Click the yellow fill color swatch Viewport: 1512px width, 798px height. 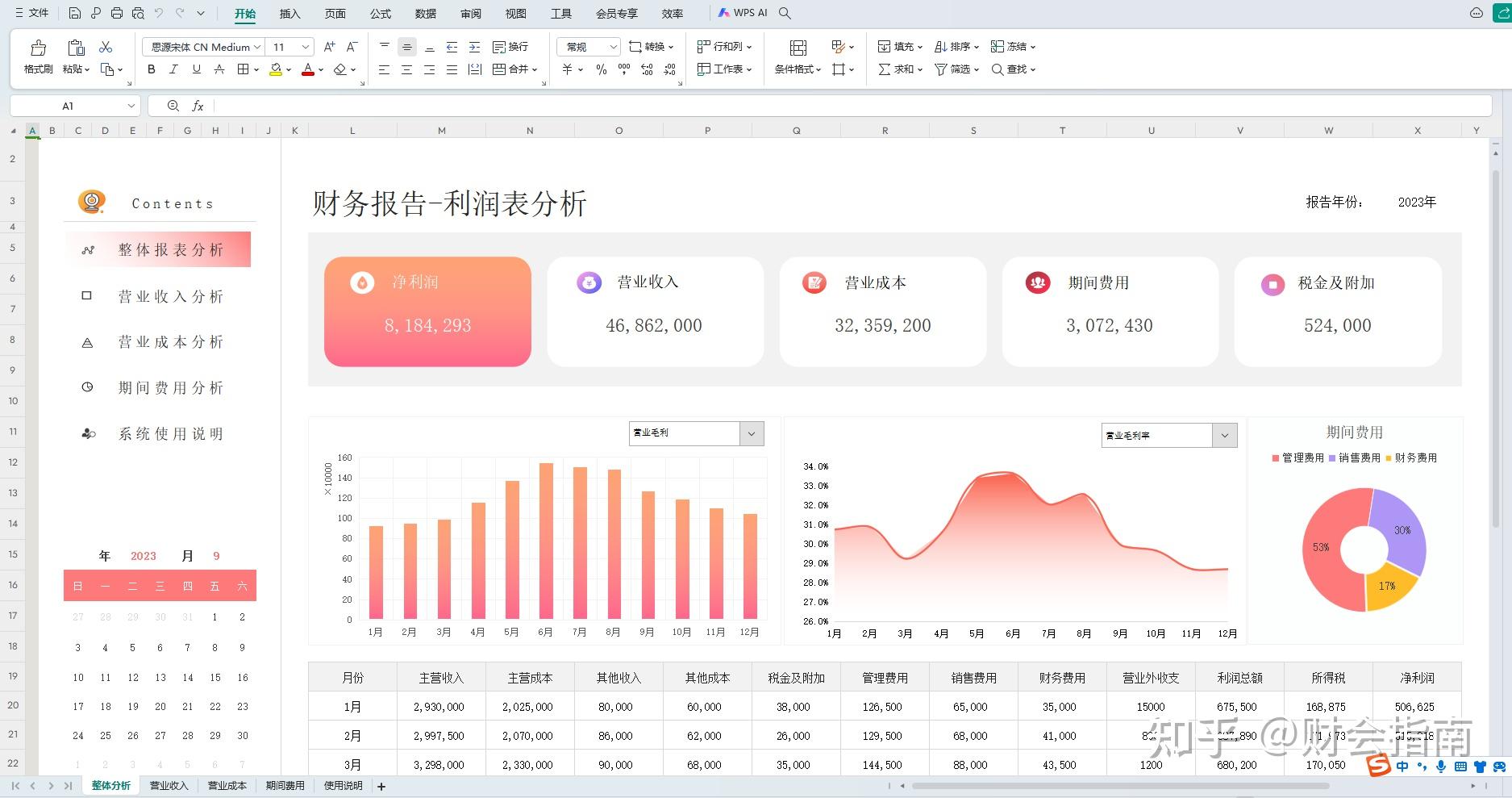coord(276,69)
